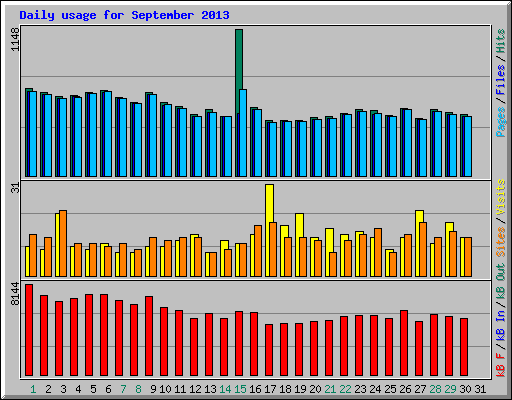Click the orange Sites bar for day 21
Image resolution: width=512 pixels, height=400 pixels.
tap(333, 264)
